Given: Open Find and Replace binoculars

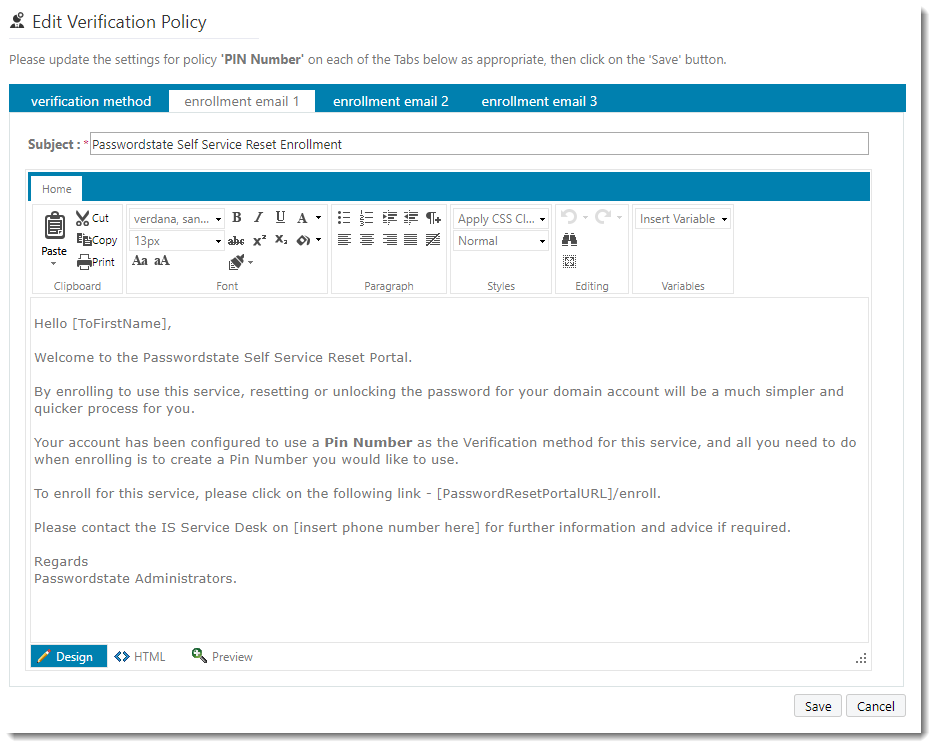Looking at the screenshot, I should tap(569, 240).
